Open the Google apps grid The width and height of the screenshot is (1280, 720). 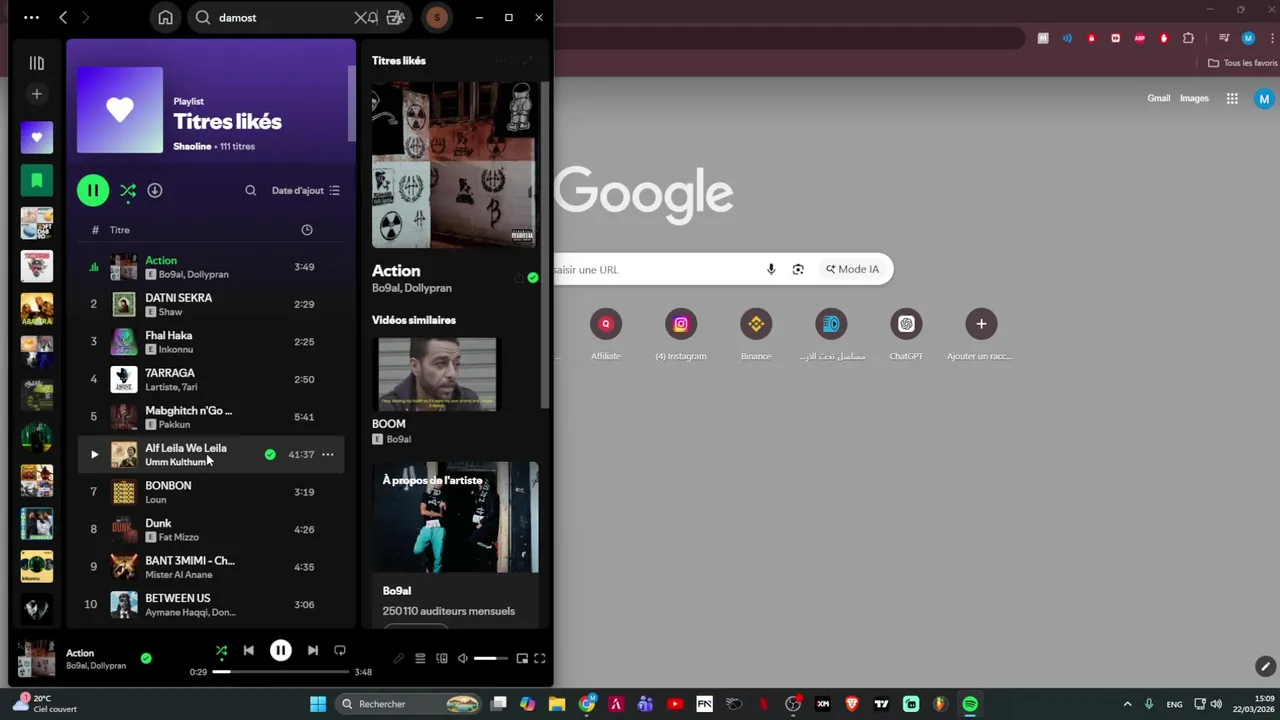tap(1232, 98)
